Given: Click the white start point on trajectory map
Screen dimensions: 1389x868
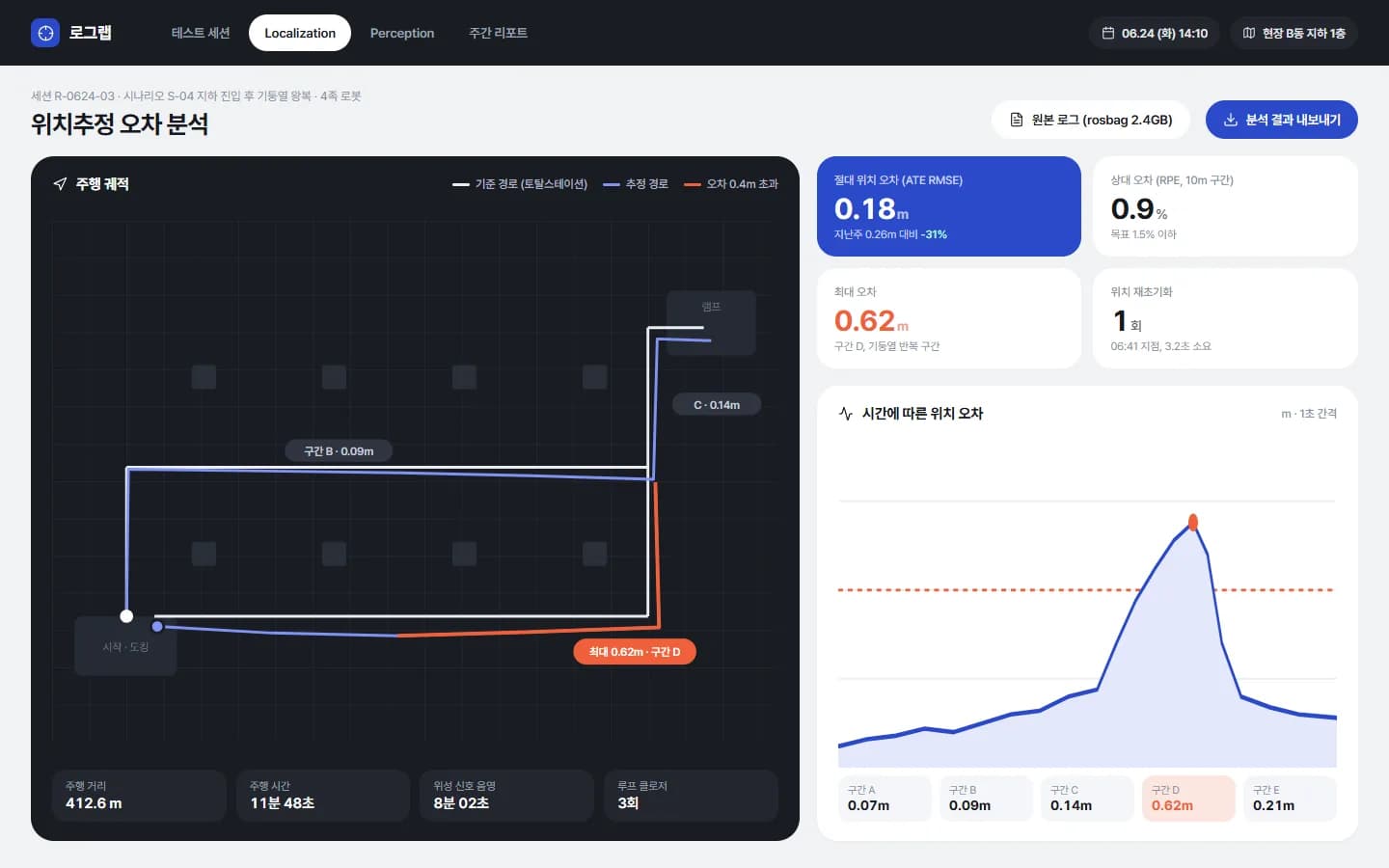Looking at the screenshot, I should 126,615.
